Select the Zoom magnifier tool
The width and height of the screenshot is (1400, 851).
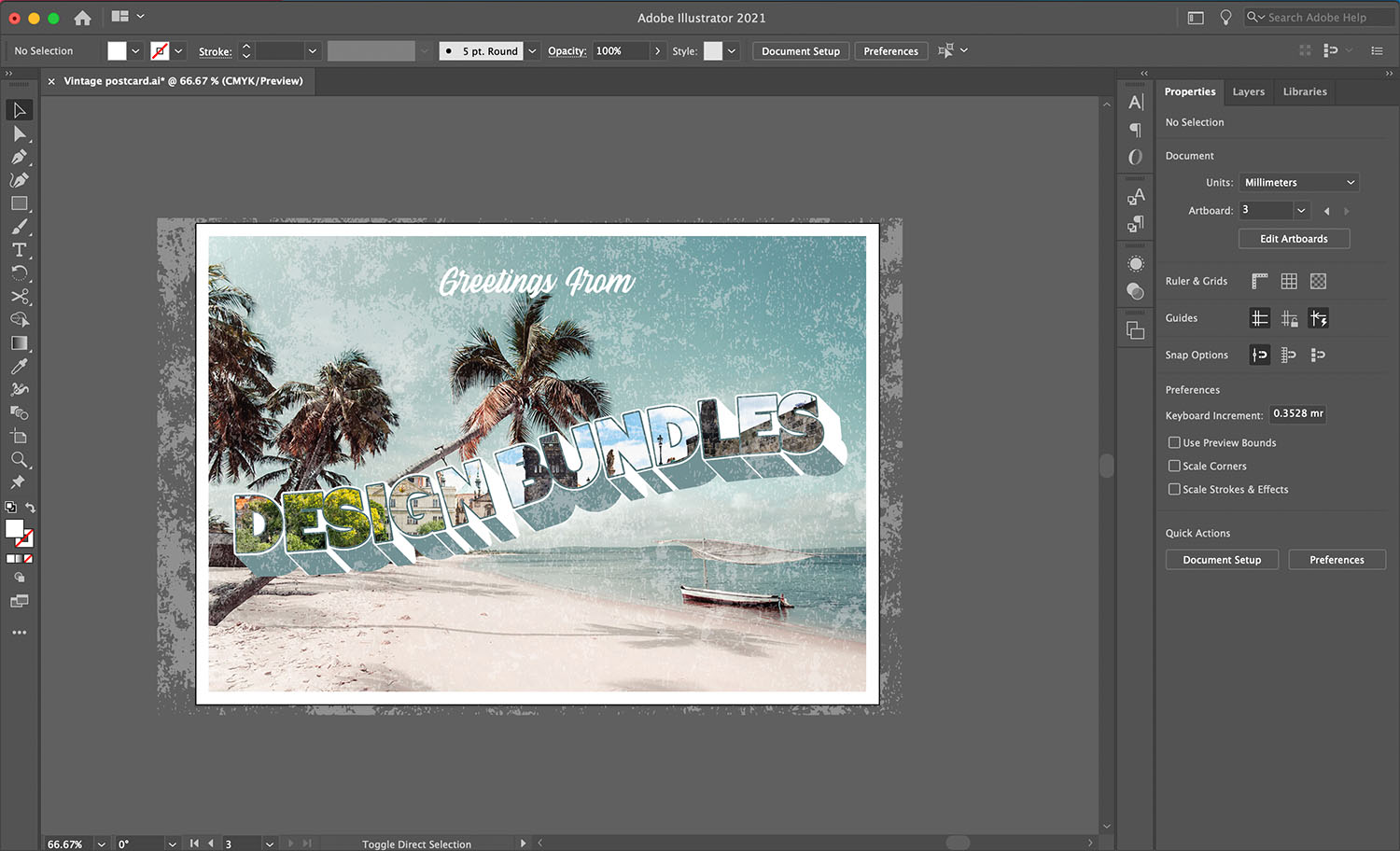[19, 459]
